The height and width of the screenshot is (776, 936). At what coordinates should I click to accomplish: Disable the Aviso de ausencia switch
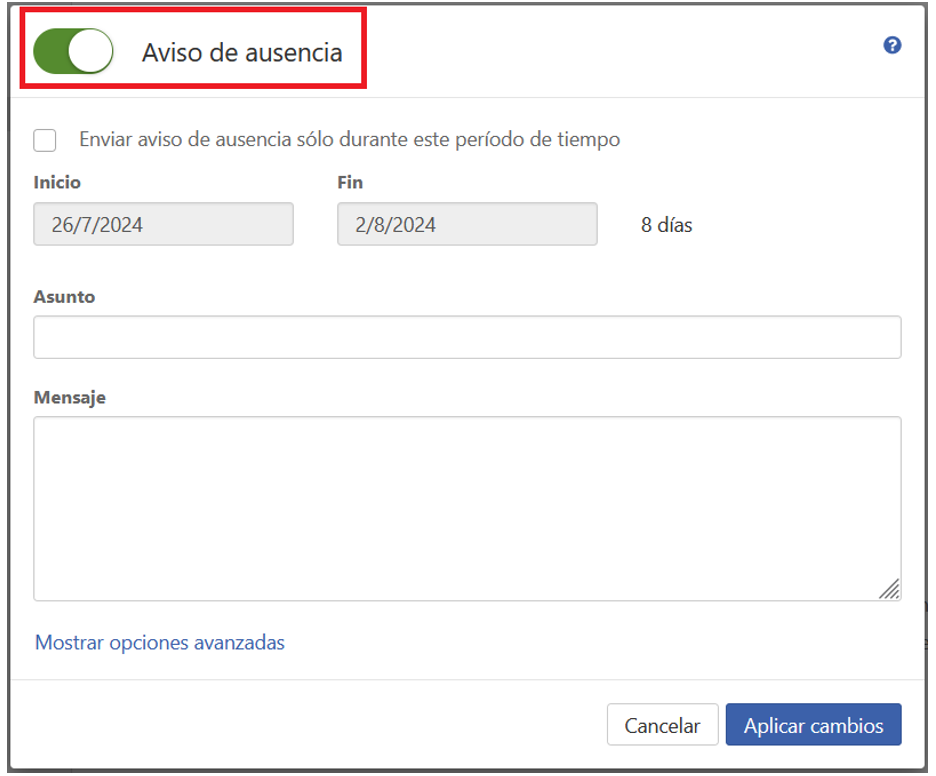click(x=73, y=51)
